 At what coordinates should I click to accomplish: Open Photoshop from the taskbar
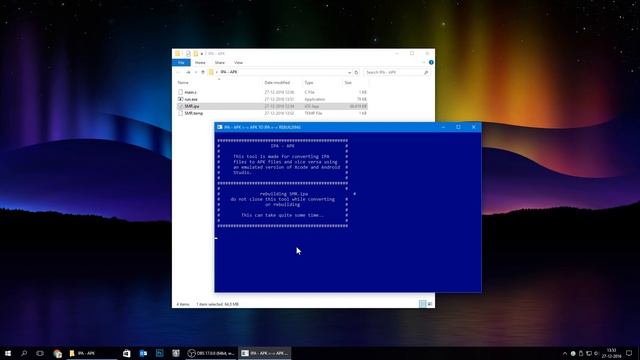(160, 353)
